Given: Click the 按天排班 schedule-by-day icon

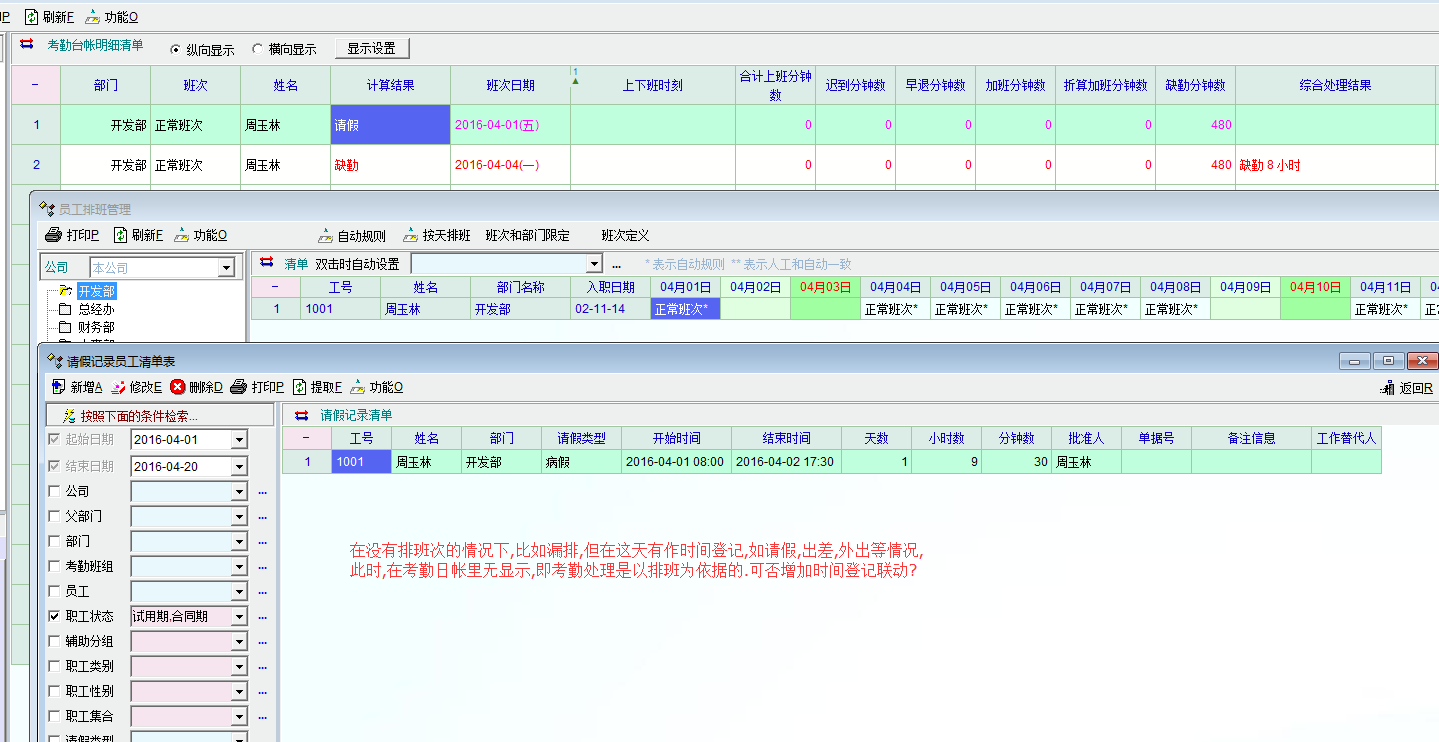Looking at the screenshot, I should point(411,236).
